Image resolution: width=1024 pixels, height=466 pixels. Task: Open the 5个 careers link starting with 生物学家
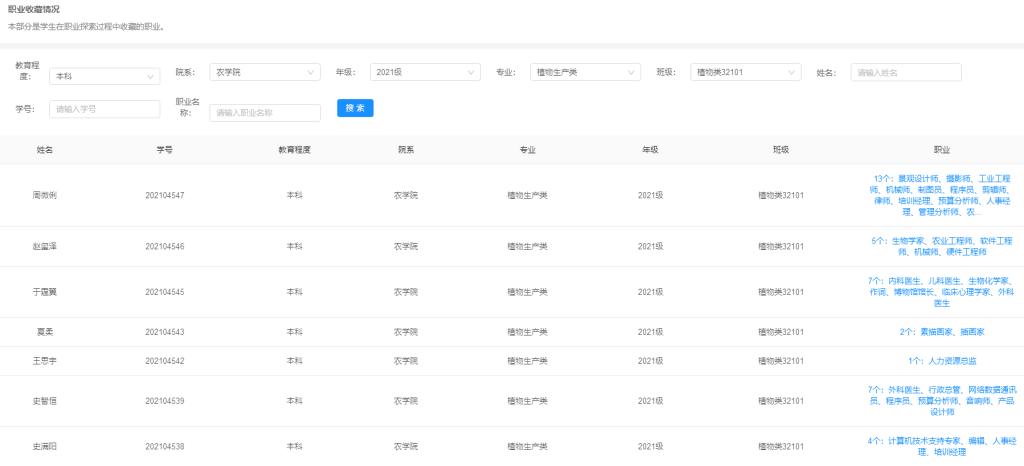click(941, 246)
